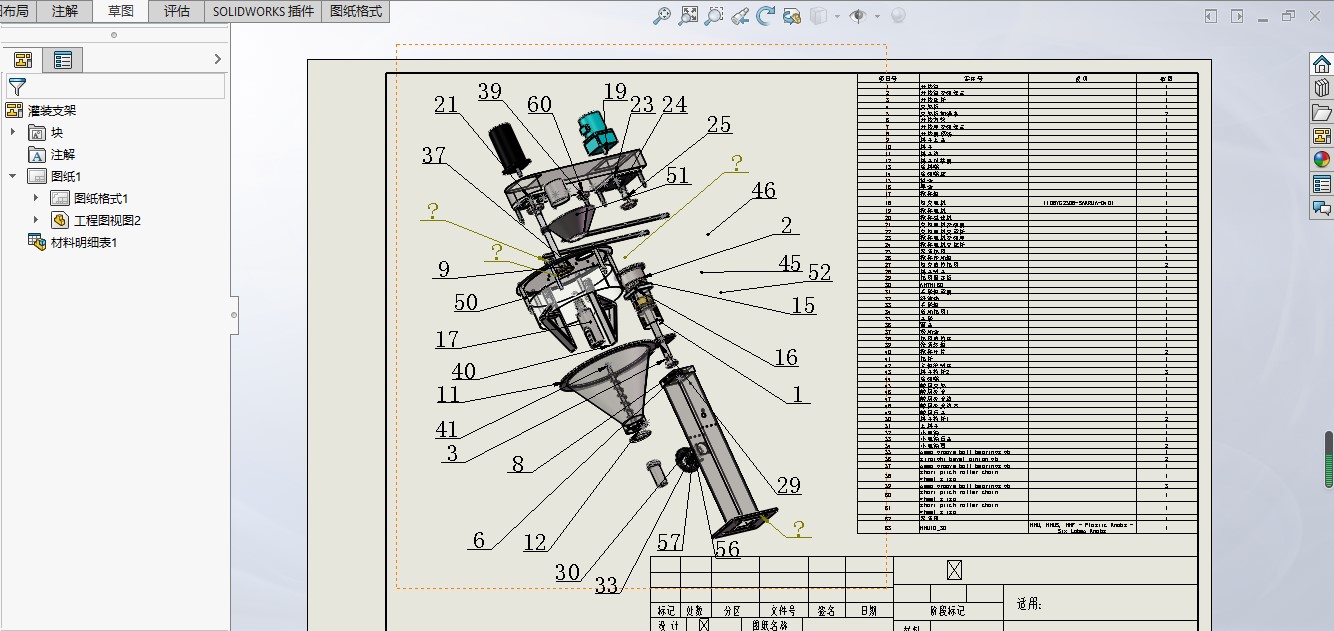
Task: Select the 工程图视图2 drawing view item
Action: [95, 221]
